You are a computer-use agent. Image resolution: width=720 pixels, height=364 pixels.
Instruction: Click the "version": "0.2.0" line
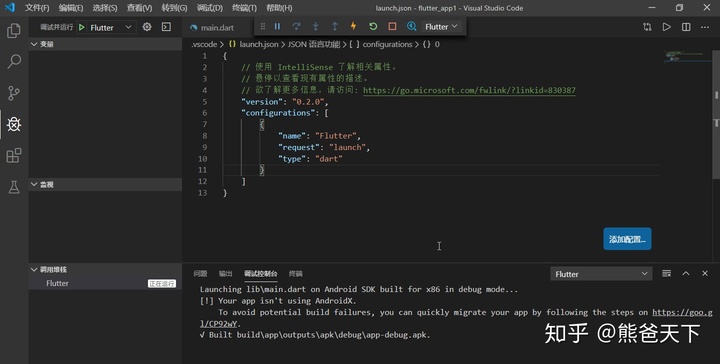(x=285, y=102)
